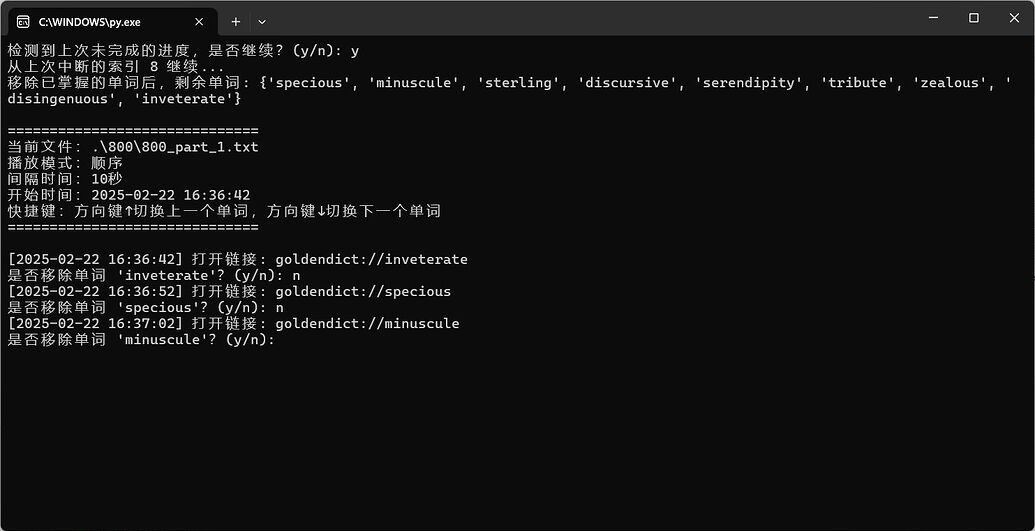Close the C:\WINDOWS\py.exe tab
Image resolution: width=1035 pixels, height=531 pixels.
[x=199, y=21]
